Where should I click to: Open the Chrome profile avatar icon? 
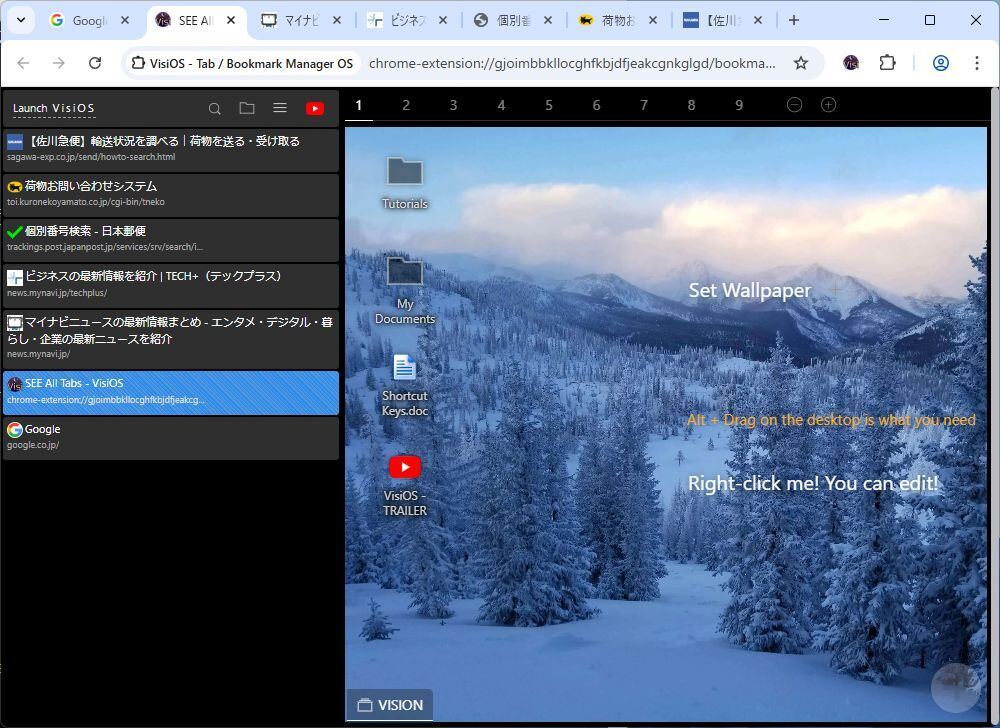[941, 62]
